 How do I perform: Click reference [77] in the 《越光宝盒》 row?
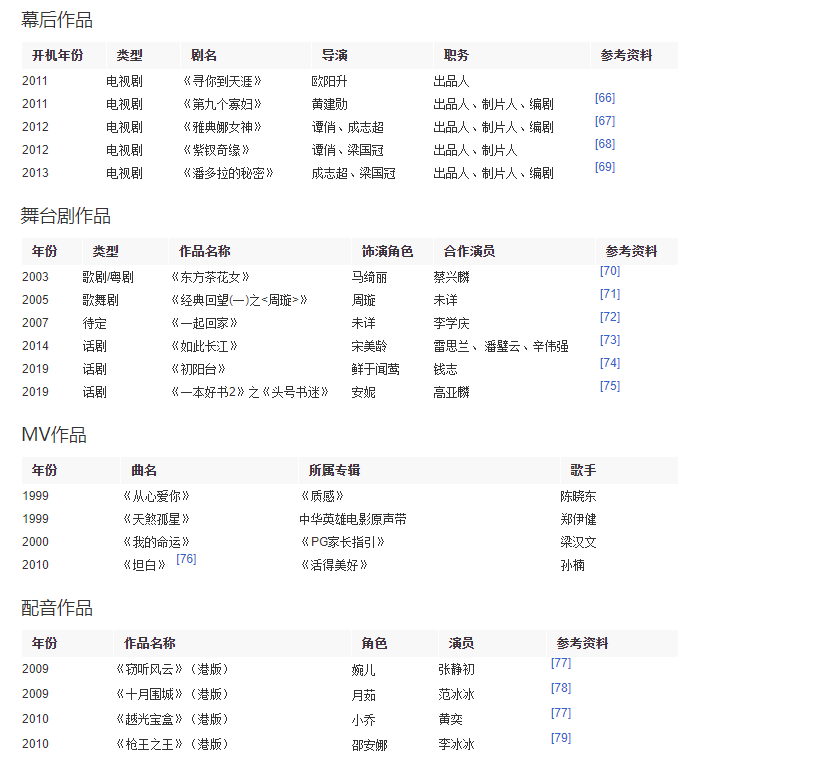tap(561, 713)
